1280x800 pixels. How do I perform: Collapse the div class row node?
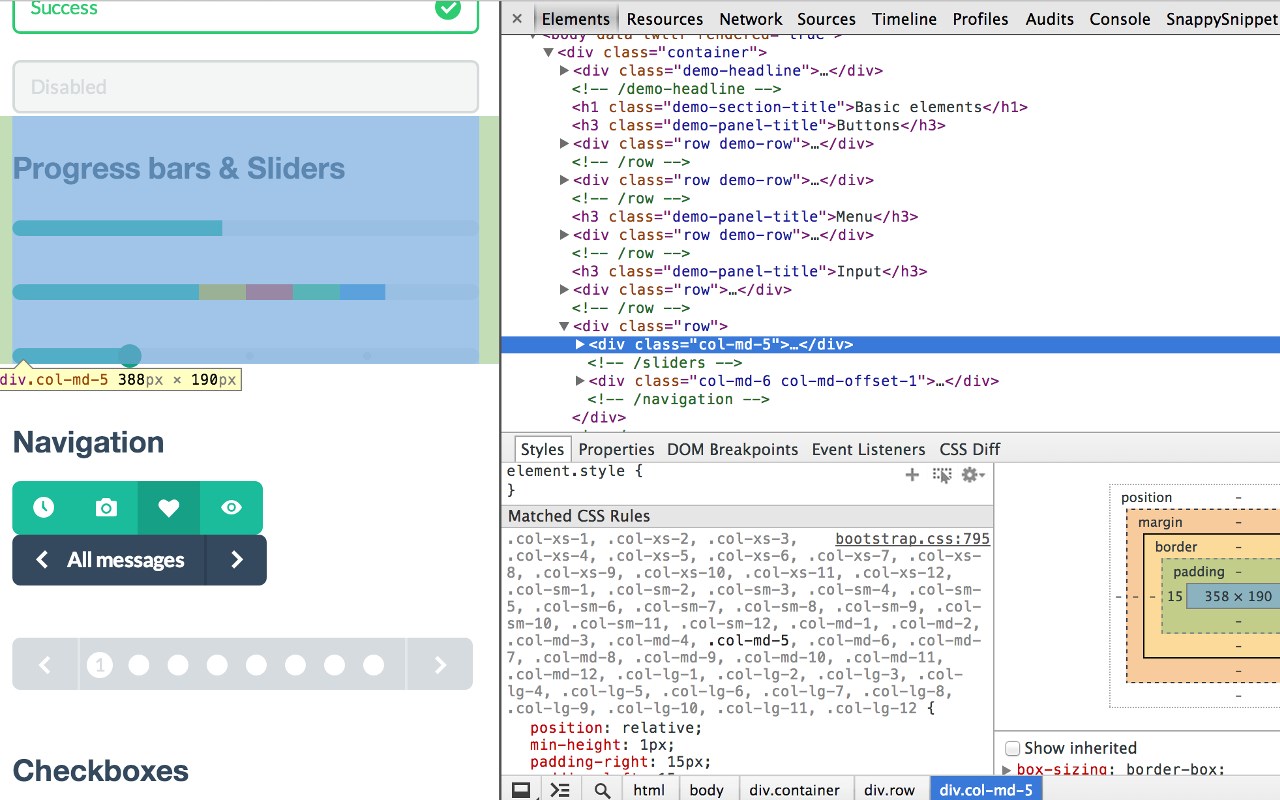click(x=564, y=326)
